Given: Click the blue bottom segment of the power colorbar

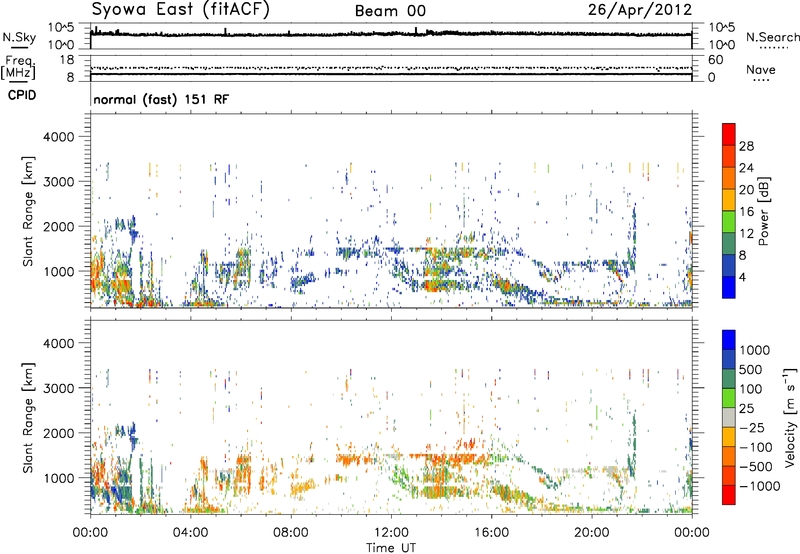Looking at the screenshot, I should pos(729,288).
